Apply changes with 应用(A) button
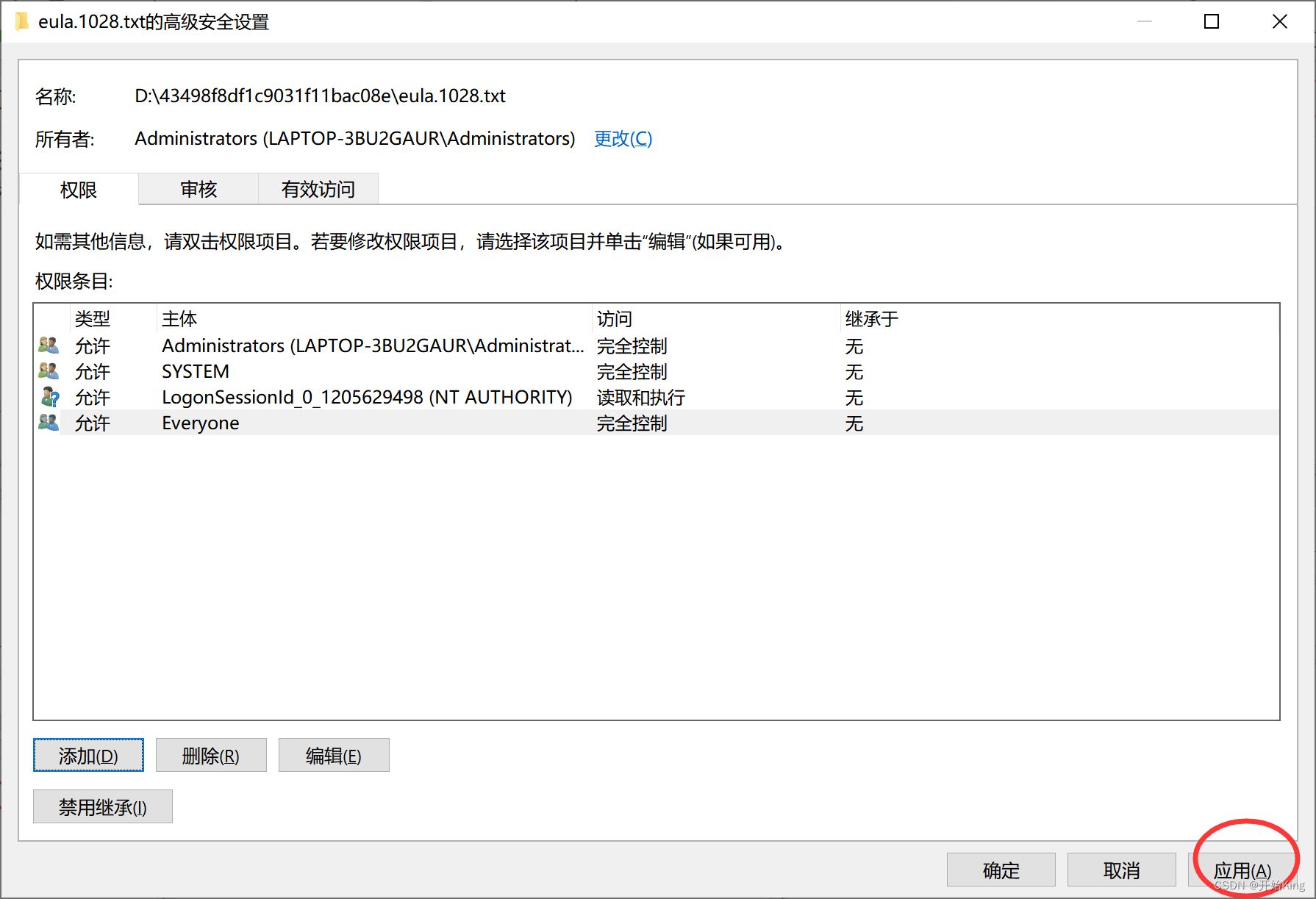 tap(1242, 870)
